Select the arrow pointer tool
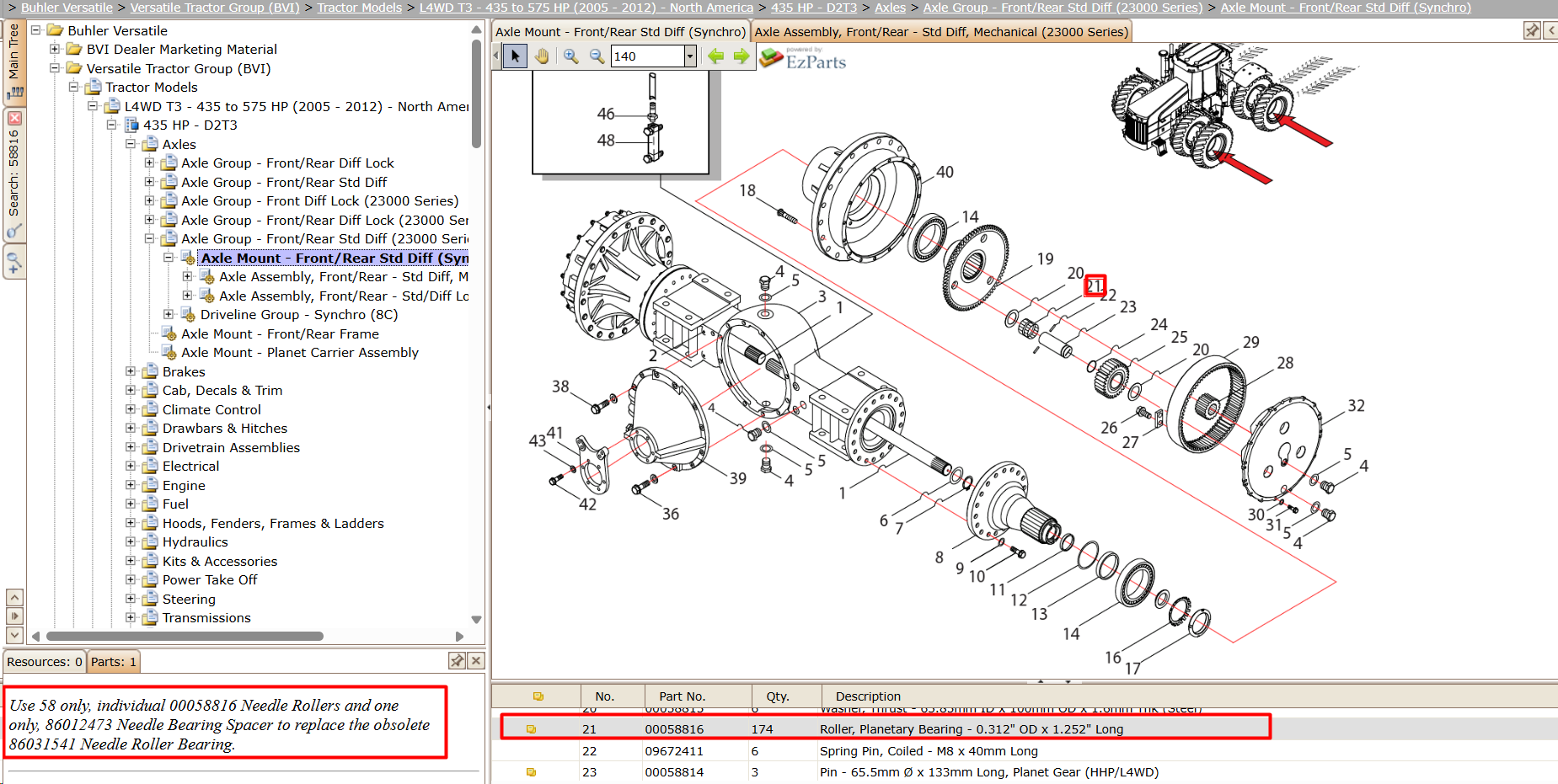The image size is (1558, 784). pyautogui.click(x=515, y=56)
